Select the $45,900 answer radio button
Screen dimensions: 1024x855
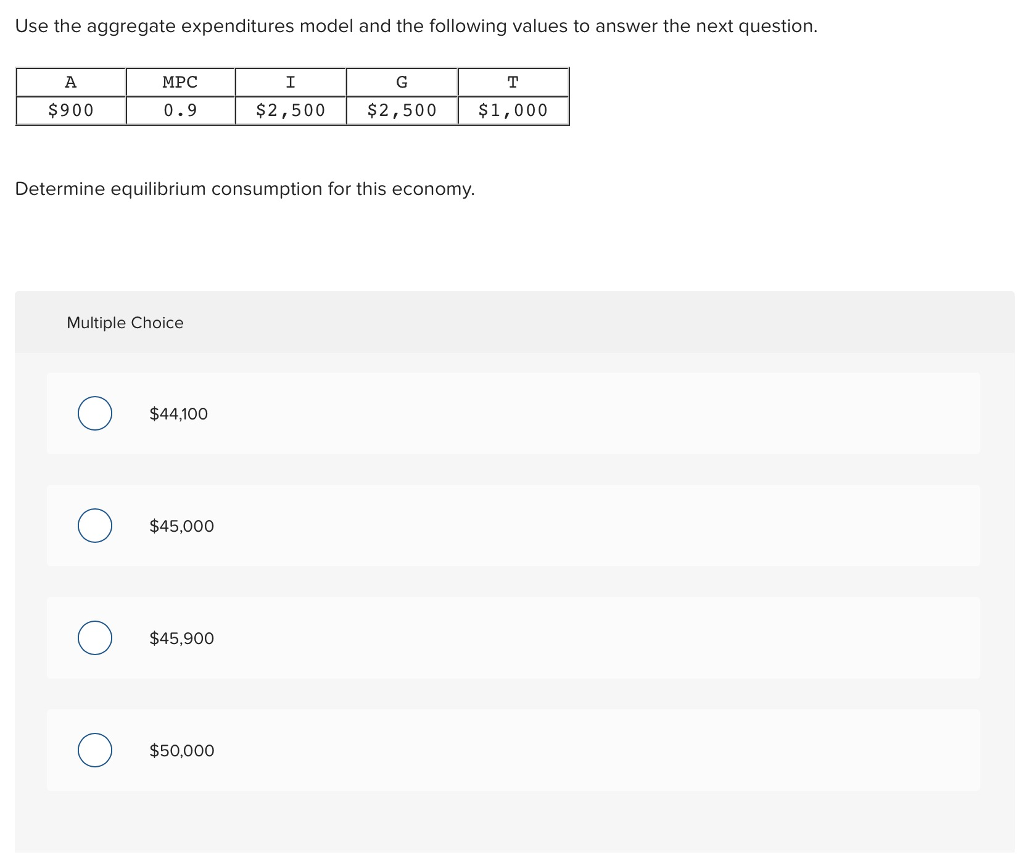tap(95, 637)
